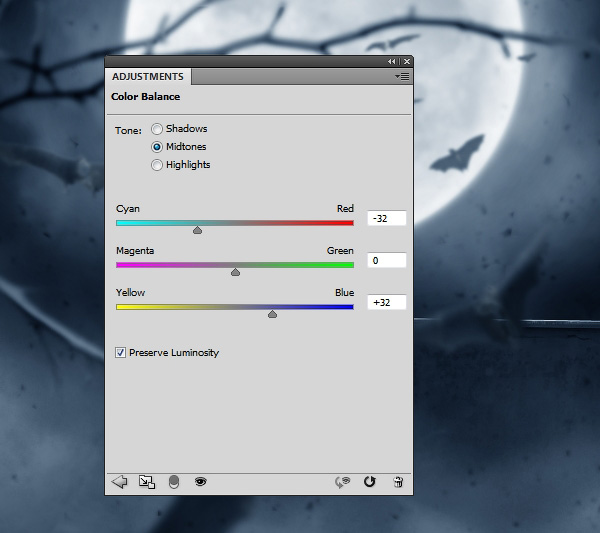Click the Green label

[340, 251]
